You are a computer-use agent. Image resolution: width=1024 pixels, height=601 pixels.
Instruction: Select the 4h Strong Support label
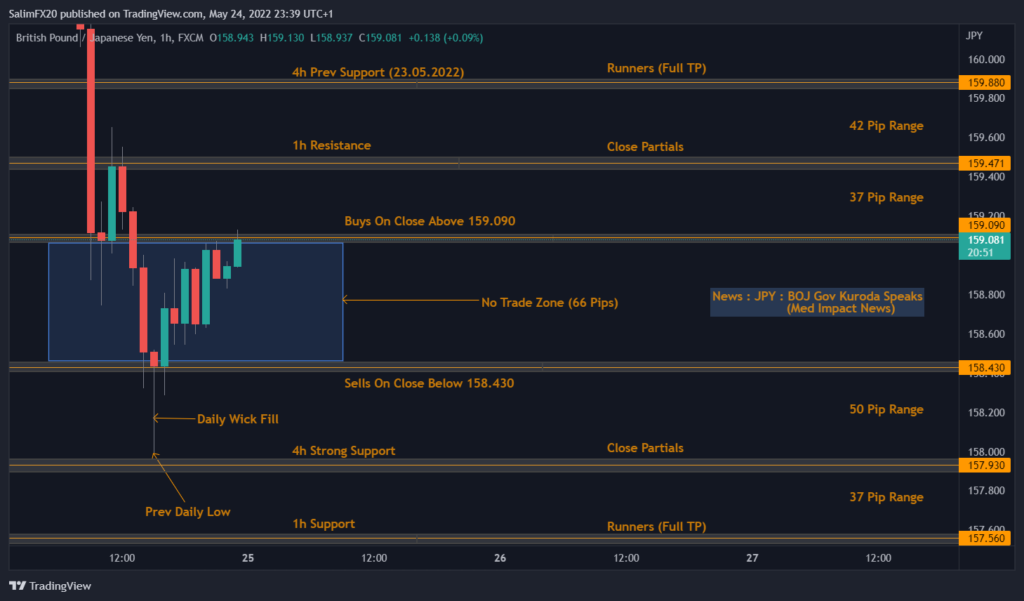(343, 451)
